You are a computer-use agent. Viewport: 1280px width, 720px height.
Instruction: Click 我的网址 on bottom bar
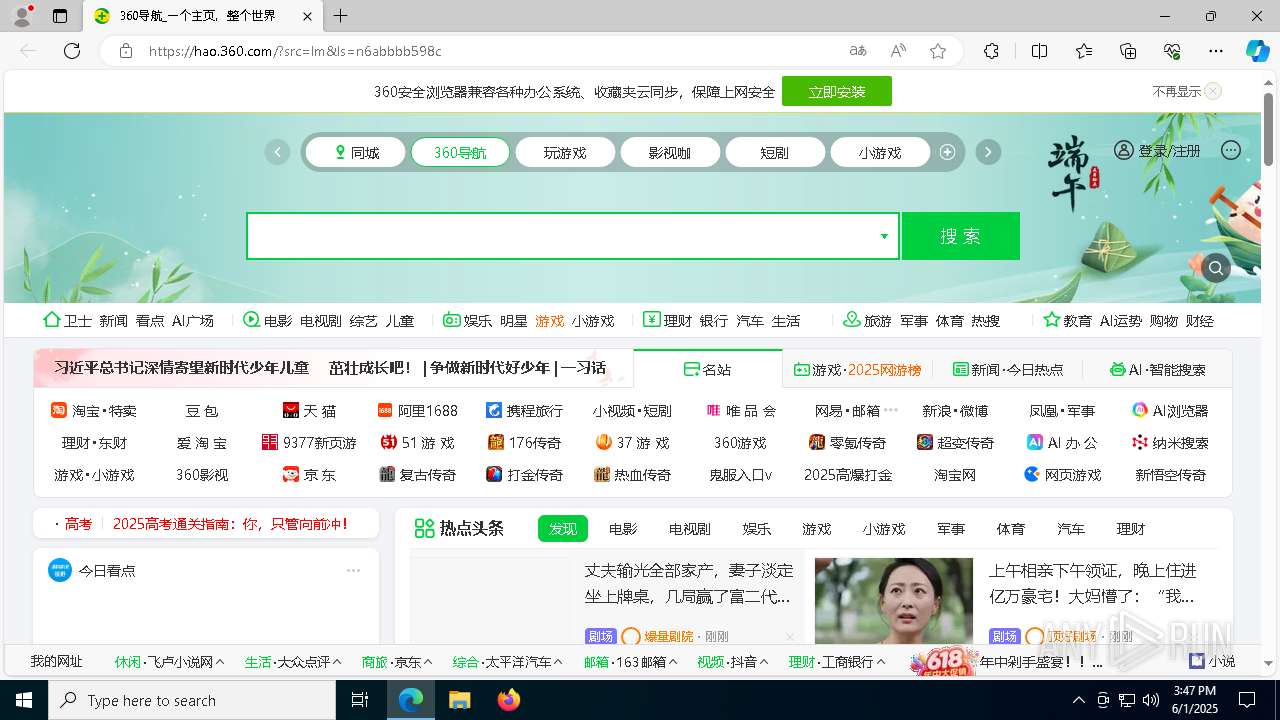point(56,662)
